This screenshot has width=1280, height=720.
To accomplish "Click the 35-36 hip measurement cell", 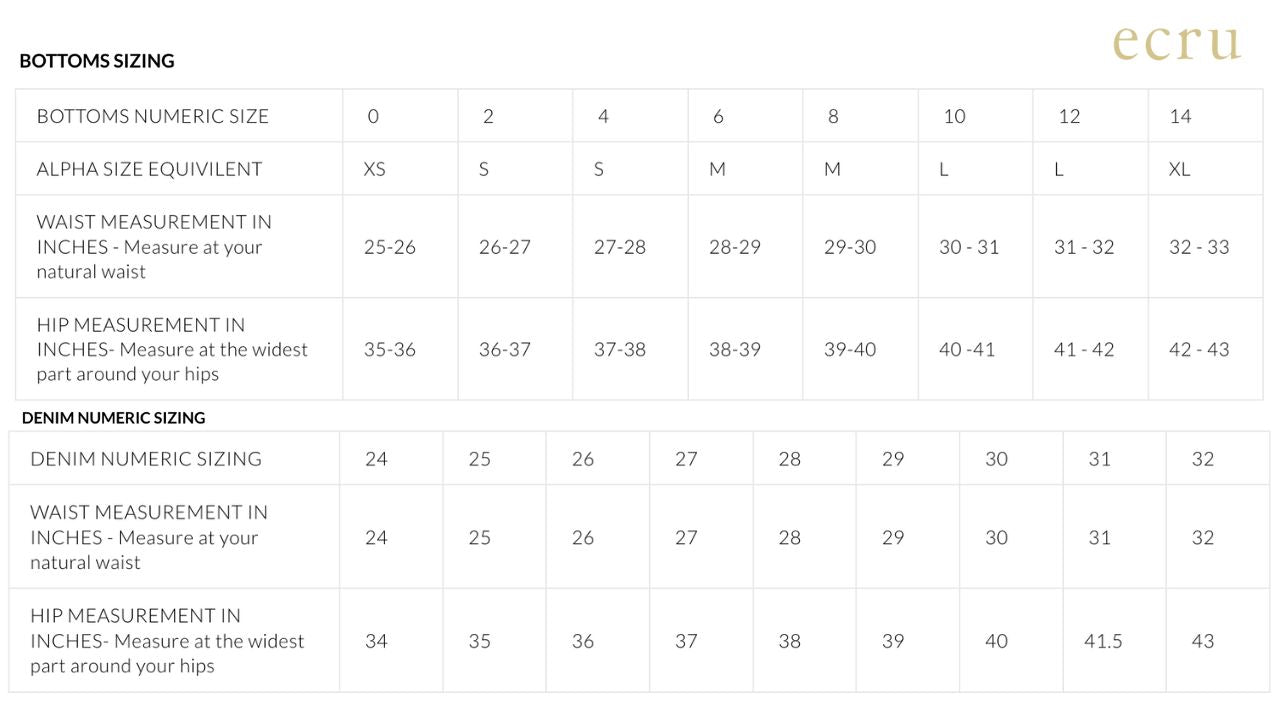I will click(x=390, y=349).
